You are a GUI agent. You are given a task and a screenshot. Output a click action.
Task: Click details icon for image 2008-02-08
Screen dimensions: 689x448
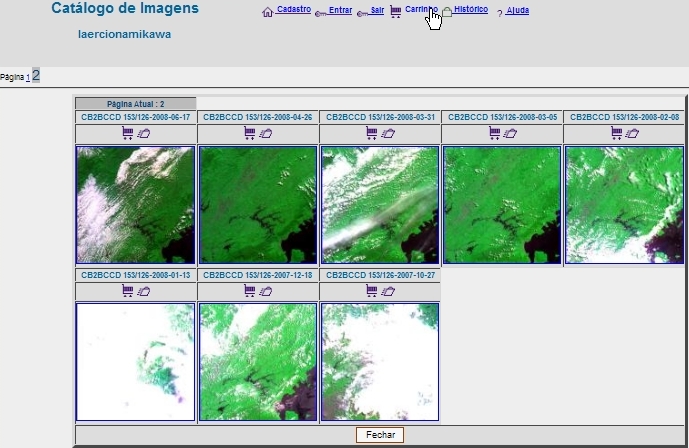(633, 133)
